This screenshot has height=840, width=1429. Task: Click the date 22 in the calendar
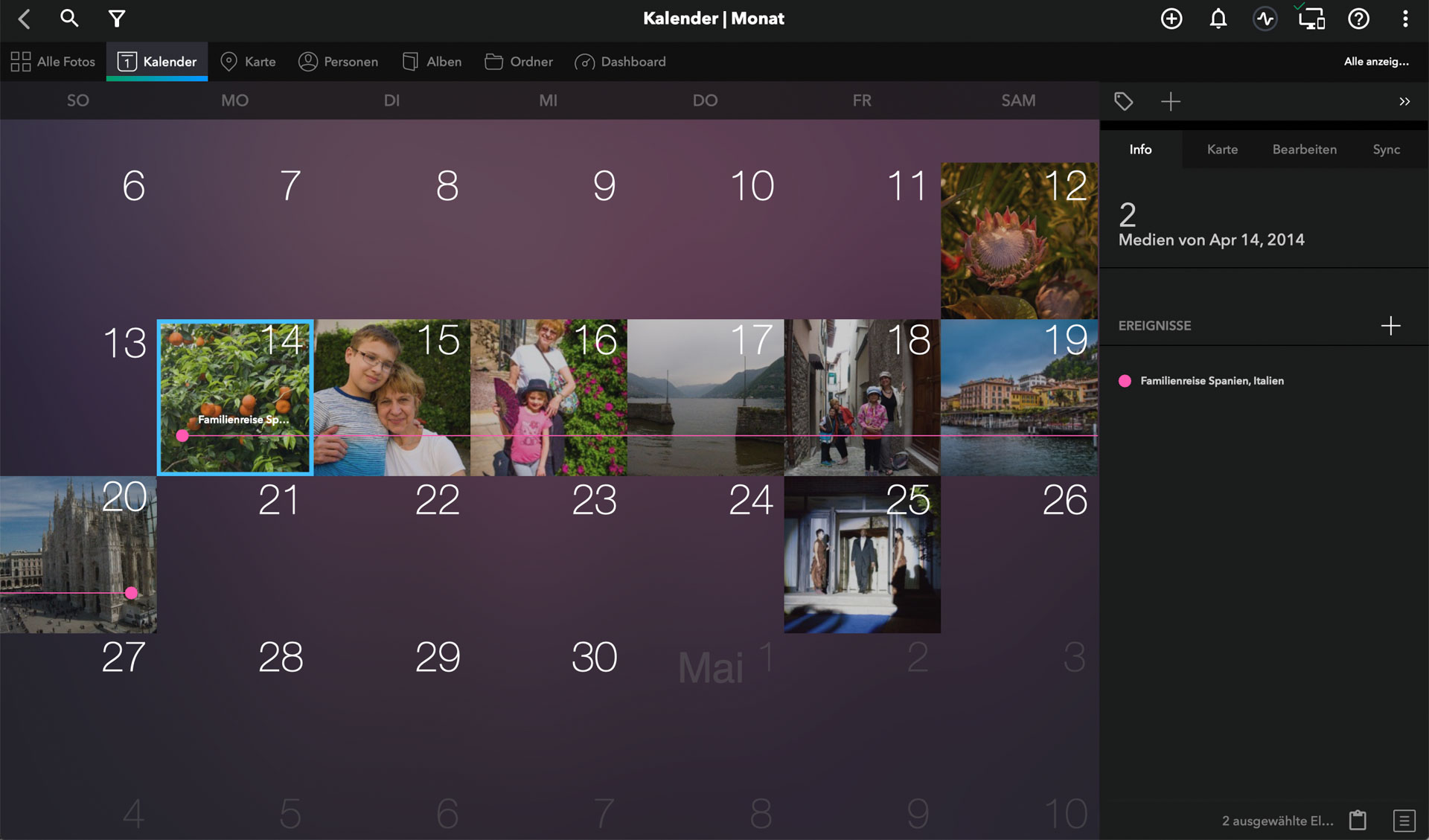coord(438,500)
